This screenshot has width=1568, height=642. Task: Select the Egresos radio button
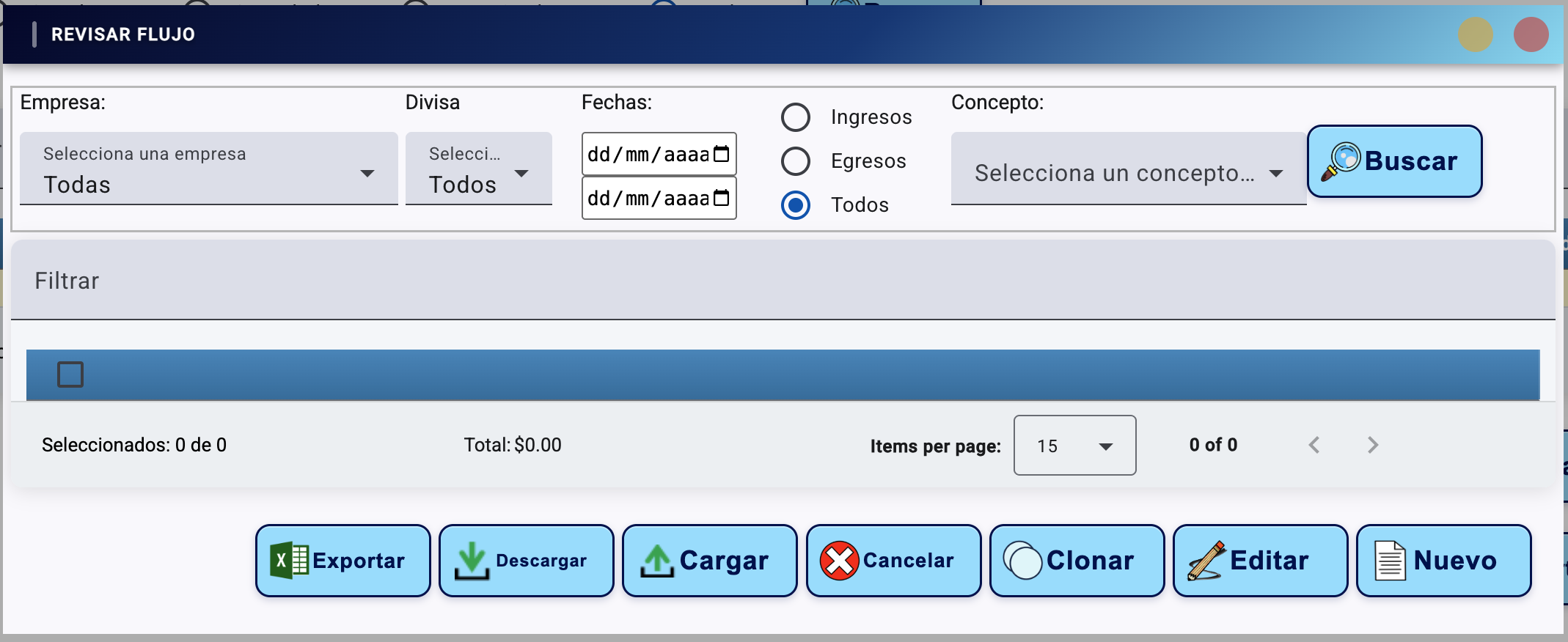[796, 161]
